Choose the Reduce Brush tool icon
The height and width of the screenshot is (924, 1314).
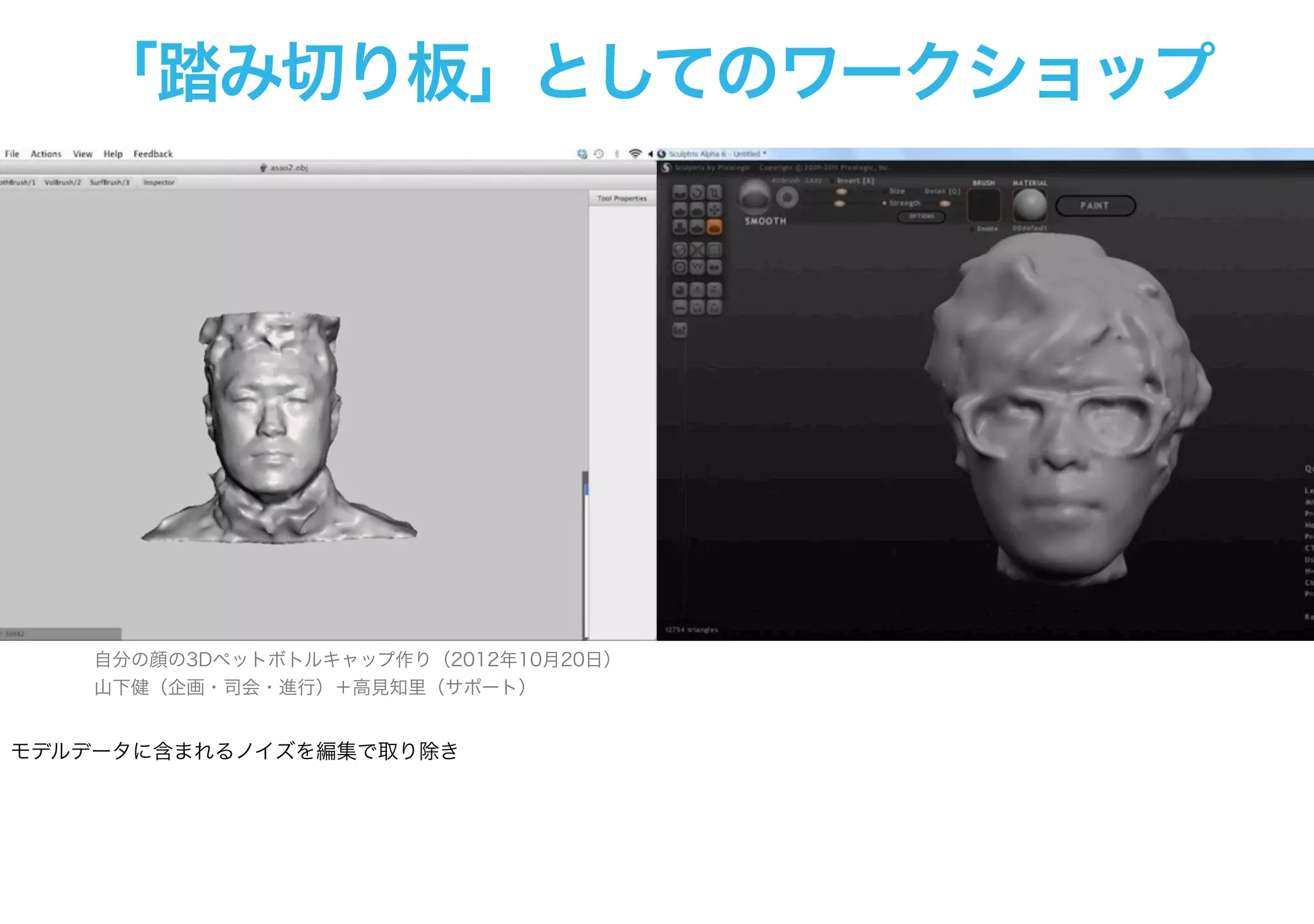pyautogui.click(x=679, y=250)
